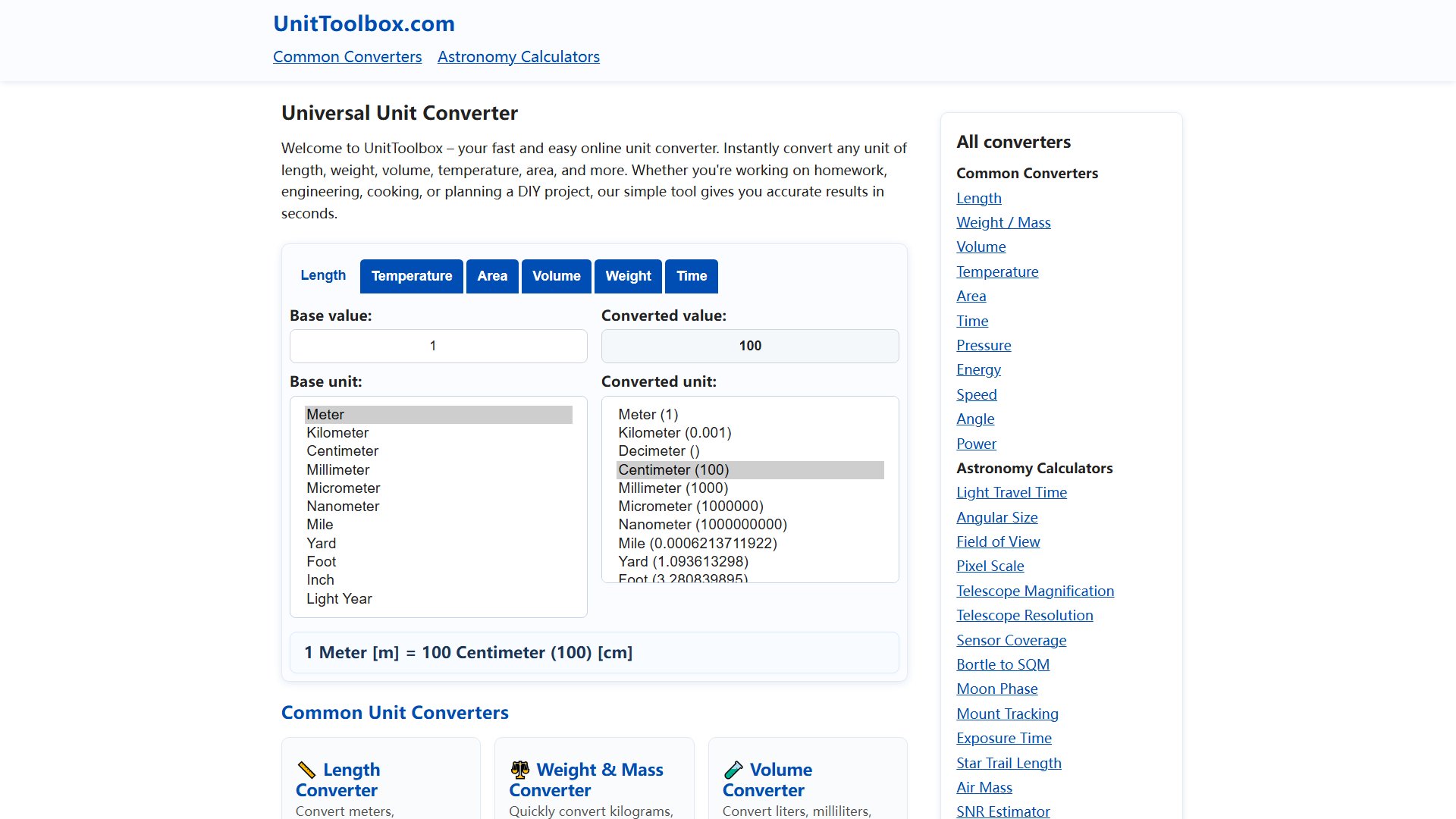Open the sidebar Length link
The image size is (1456, 819).
pos(979,199)
